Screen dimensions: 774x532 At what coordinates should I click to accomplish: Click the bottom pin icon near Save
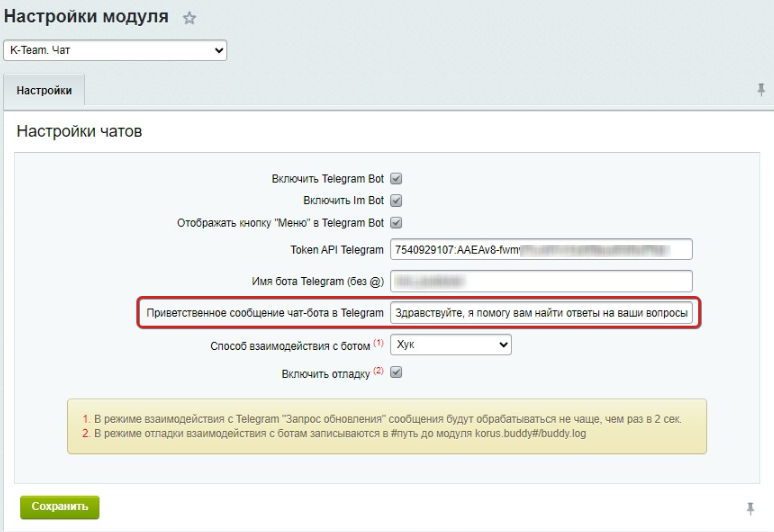(750, 509)
